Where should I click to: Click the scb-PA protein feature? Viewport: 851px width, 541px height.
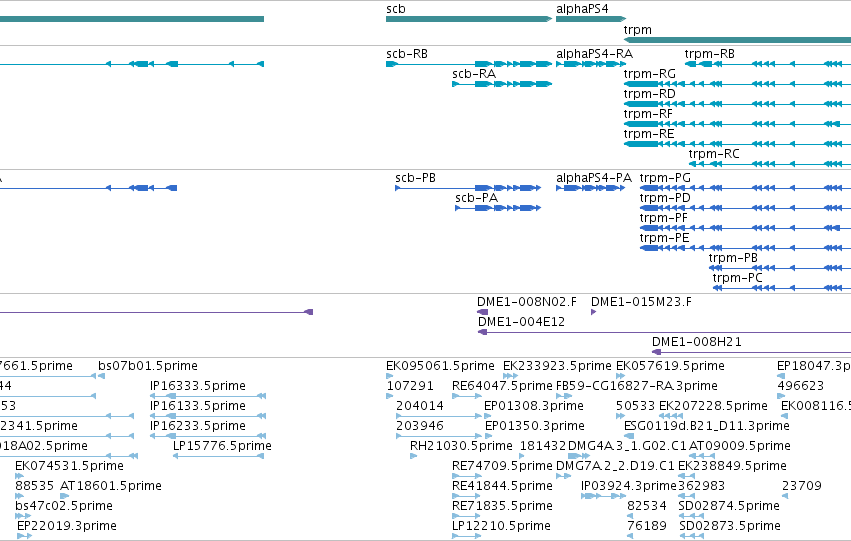(x=498, y=208)
